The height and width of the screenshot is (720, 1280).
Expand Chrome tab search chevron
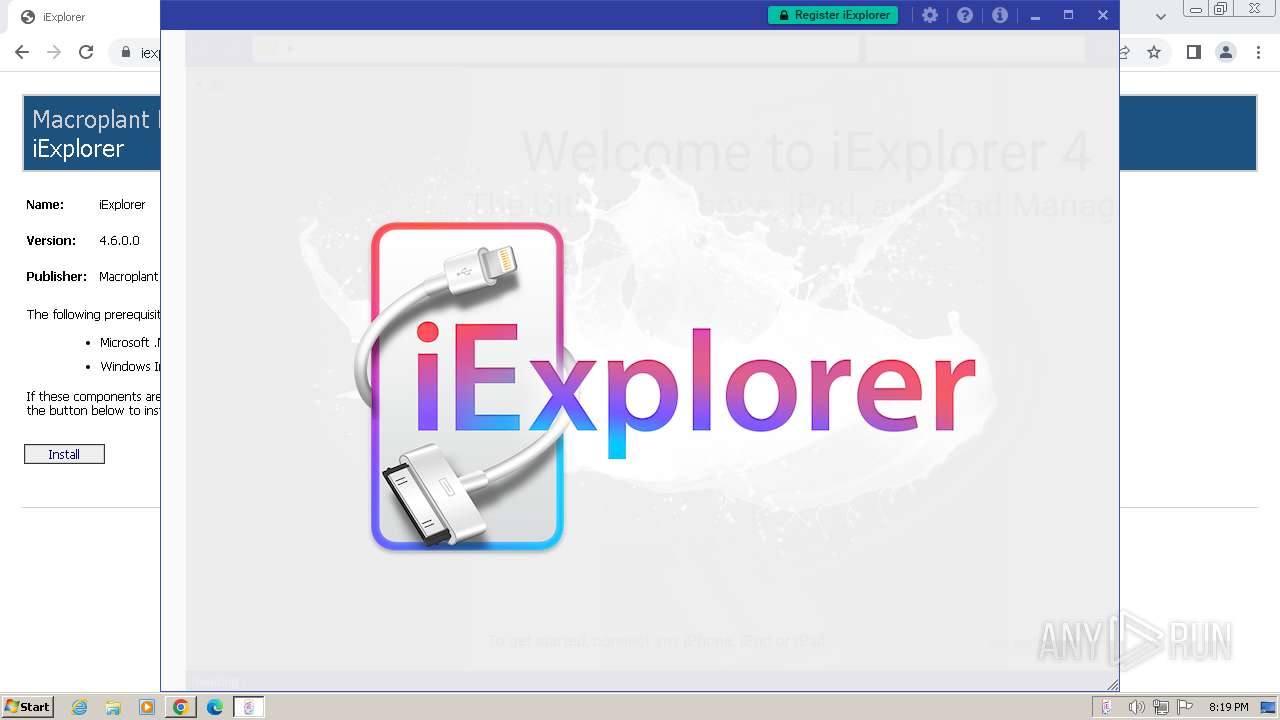tap(1161, 16)
